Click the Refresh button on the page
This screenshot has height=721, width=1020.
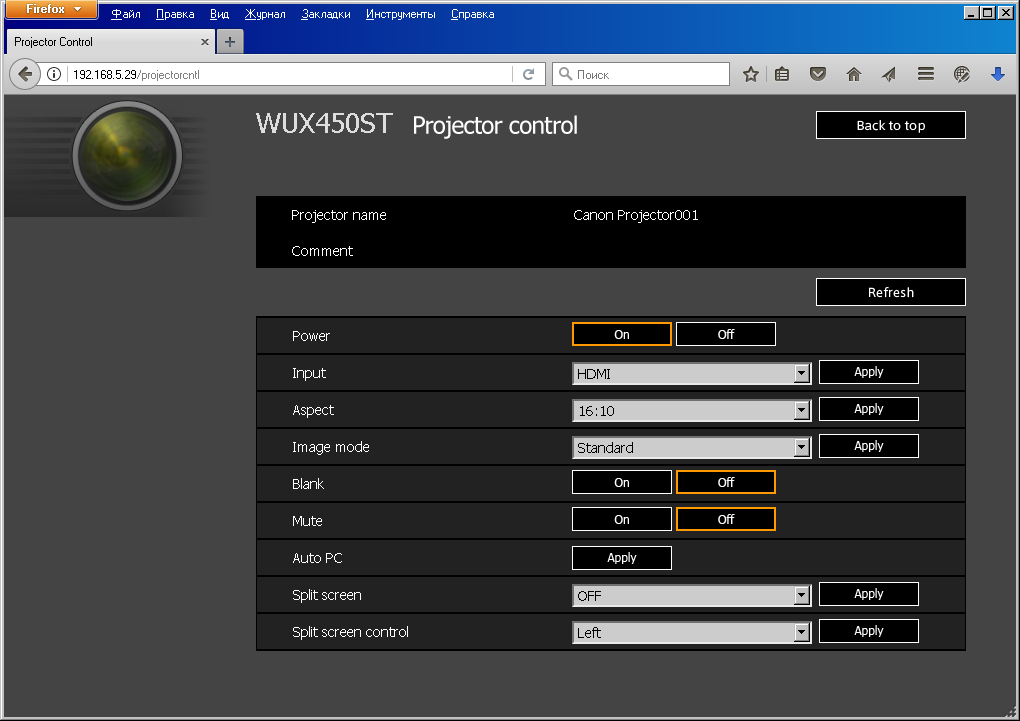click(x=891, y=292)
